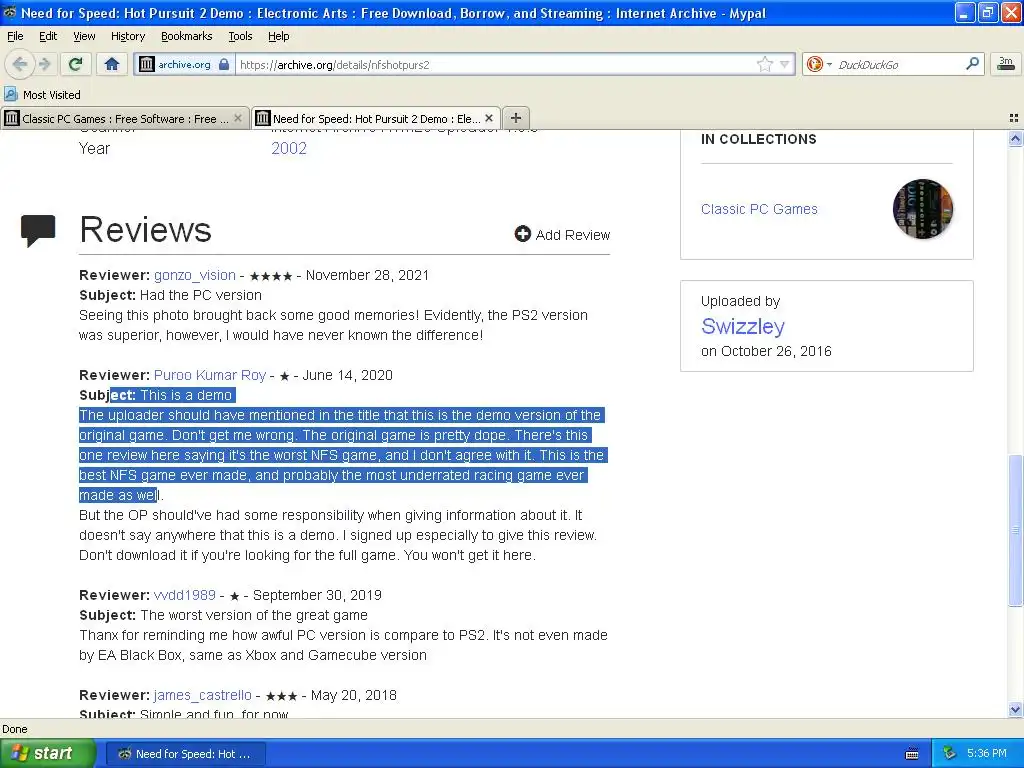This screenshot has width=1024, height=768.
Task: Click the keyboard icon in system tray
Action: pyautogui.click(x=912, y=754)
